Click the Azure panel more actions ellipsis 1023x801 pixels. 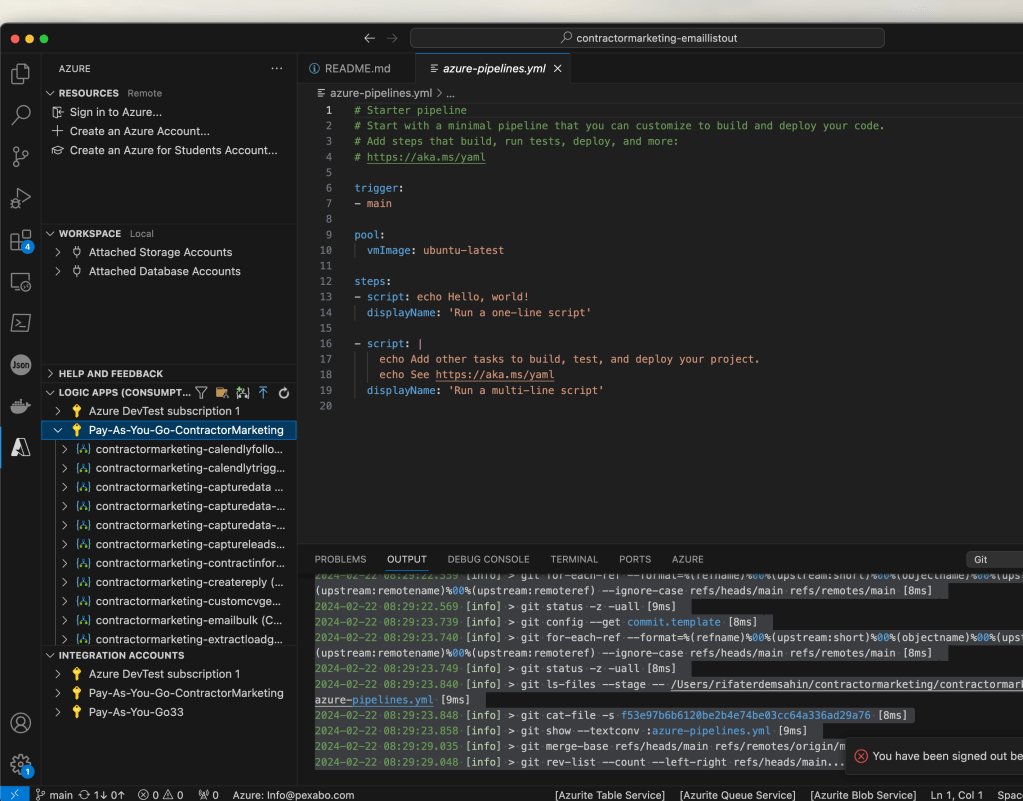277,68
